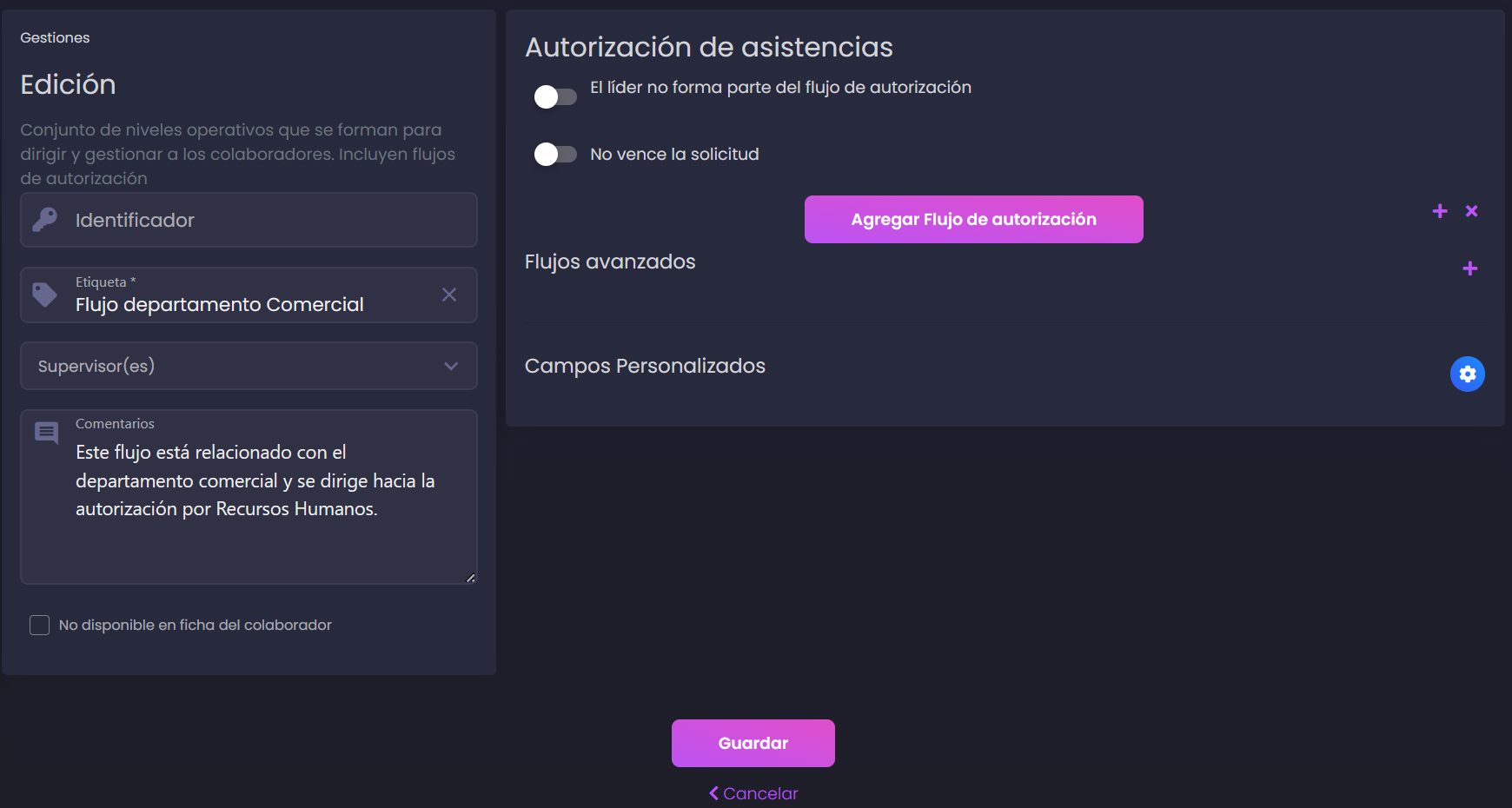
Task: Click the comment bubble icon in Comentarios
Action: [46, 433]
